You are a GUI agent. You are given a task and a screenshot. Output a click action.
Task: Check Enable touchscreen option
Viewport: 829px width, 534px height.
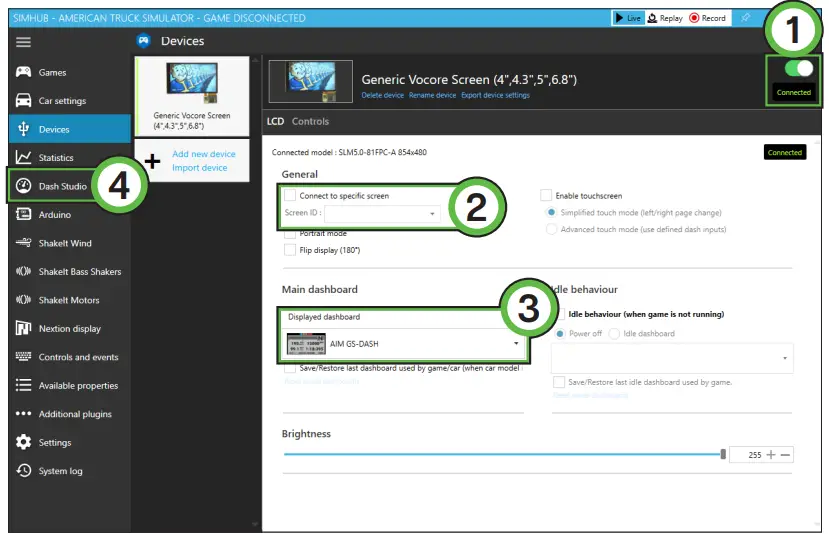pyautogui.click(x=546, y=195)
